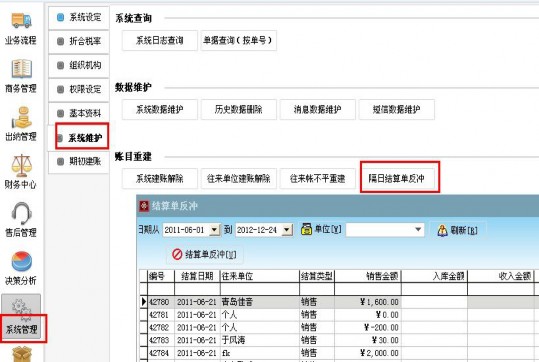Click 系统建账解除 button
Image resolution: width=539 pixels, height=362 pixels.
(160, 178)
